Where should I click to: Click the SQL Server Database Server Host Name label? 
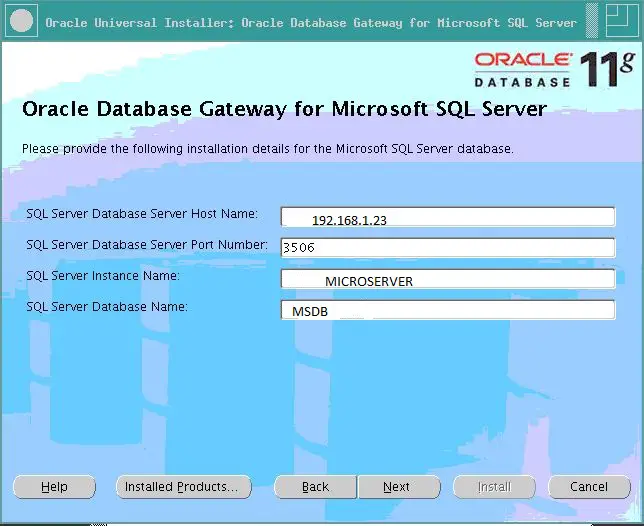pyautogui.click(x=142, y=214)
